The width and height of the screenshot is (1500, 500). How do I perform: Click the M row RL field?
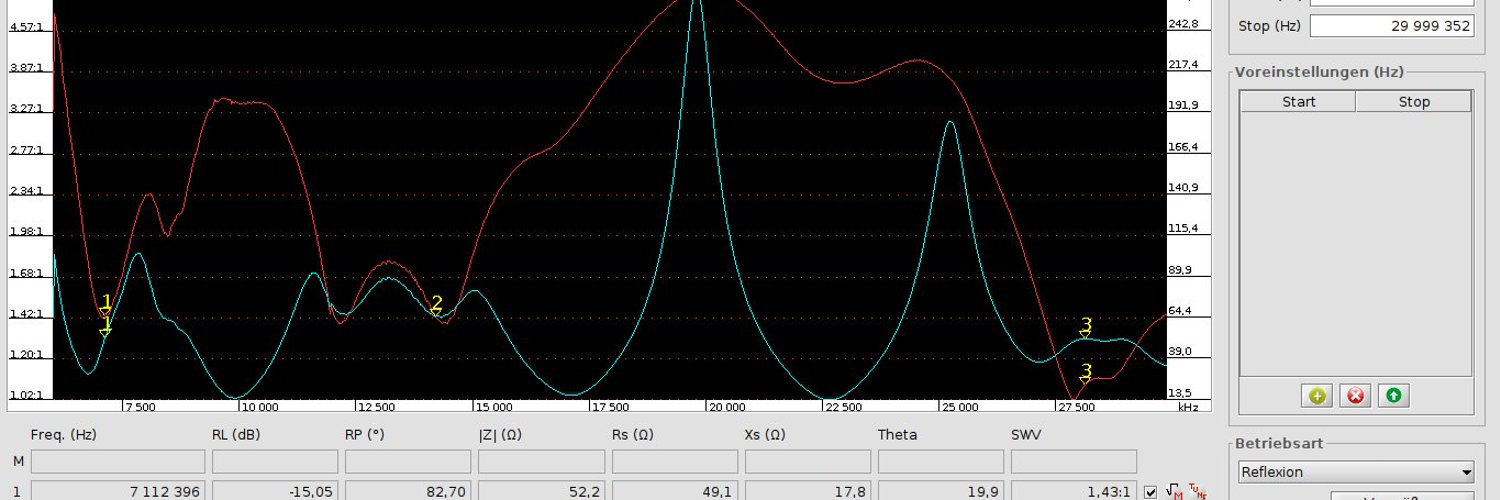pyautogui.click(x=275, y=461)
